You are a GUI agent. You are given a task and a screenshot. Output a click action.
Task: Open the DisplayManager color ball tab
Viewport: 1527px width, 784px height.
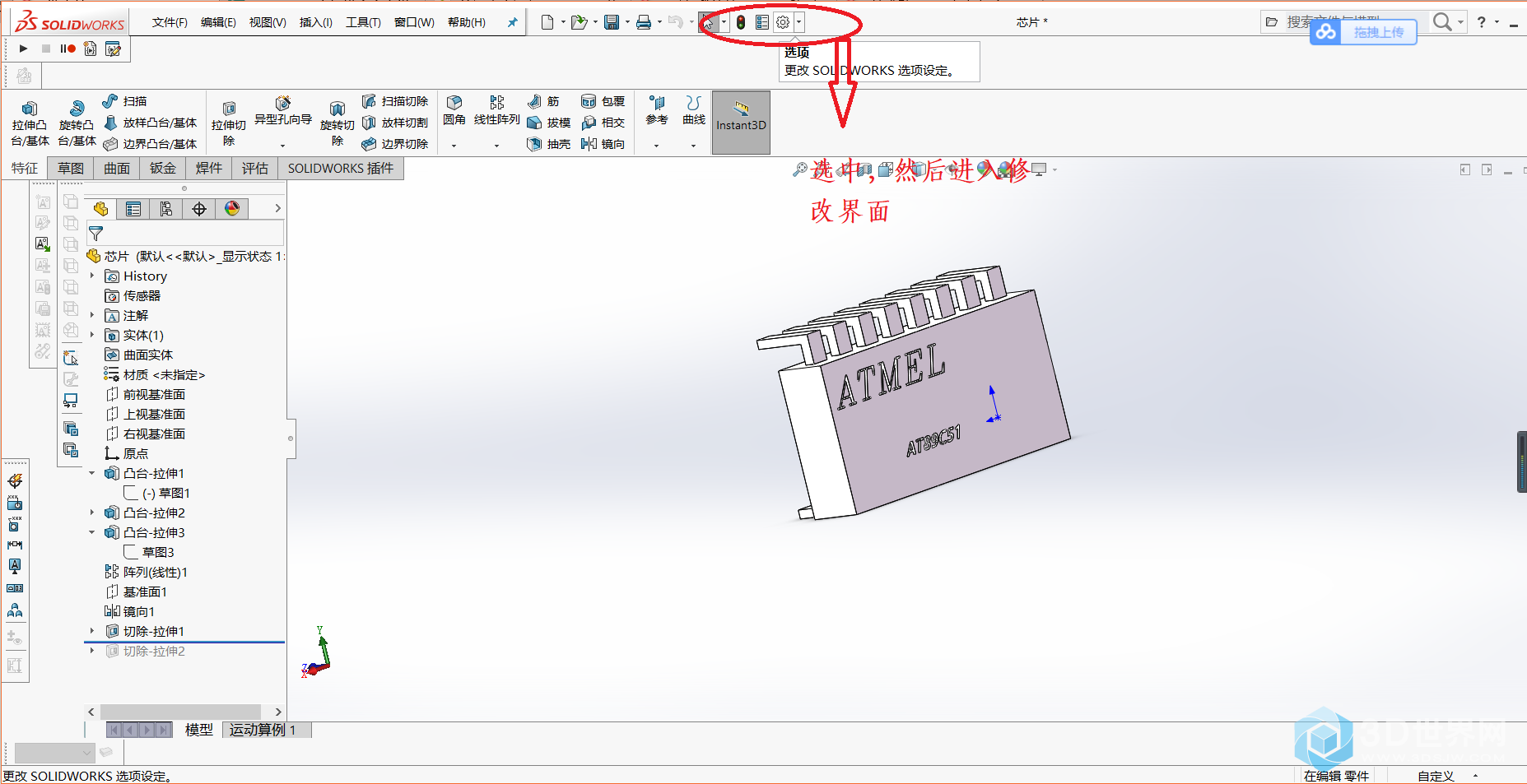click(x=232, y=209)
